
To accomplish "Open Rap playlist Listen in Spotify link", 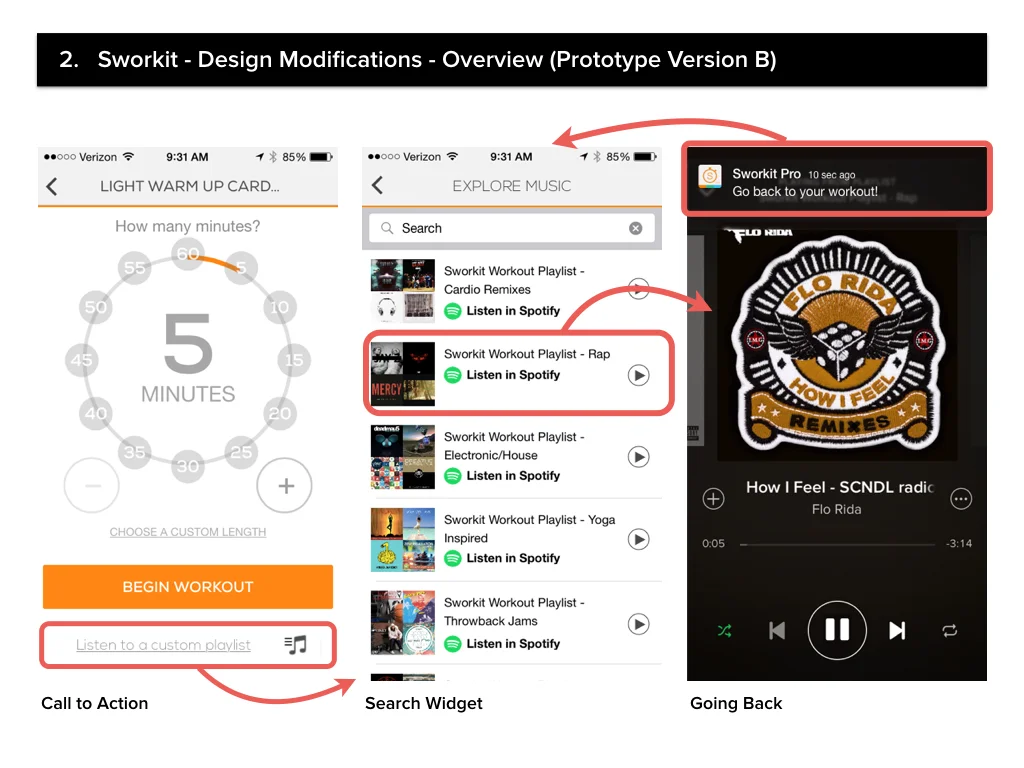I will tap(502, 375).
